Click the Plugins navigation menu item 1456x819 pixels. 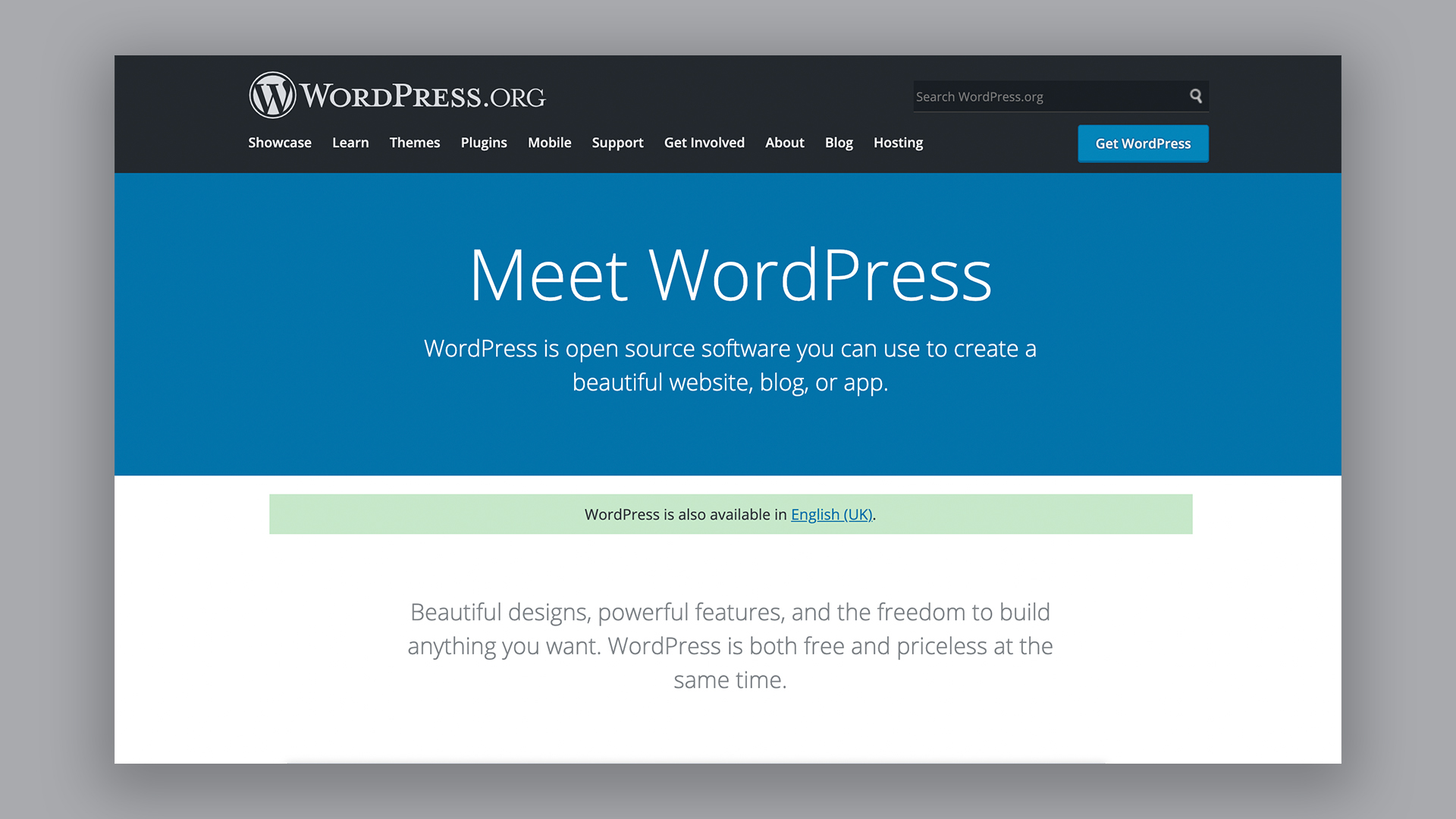pos(483,142)
